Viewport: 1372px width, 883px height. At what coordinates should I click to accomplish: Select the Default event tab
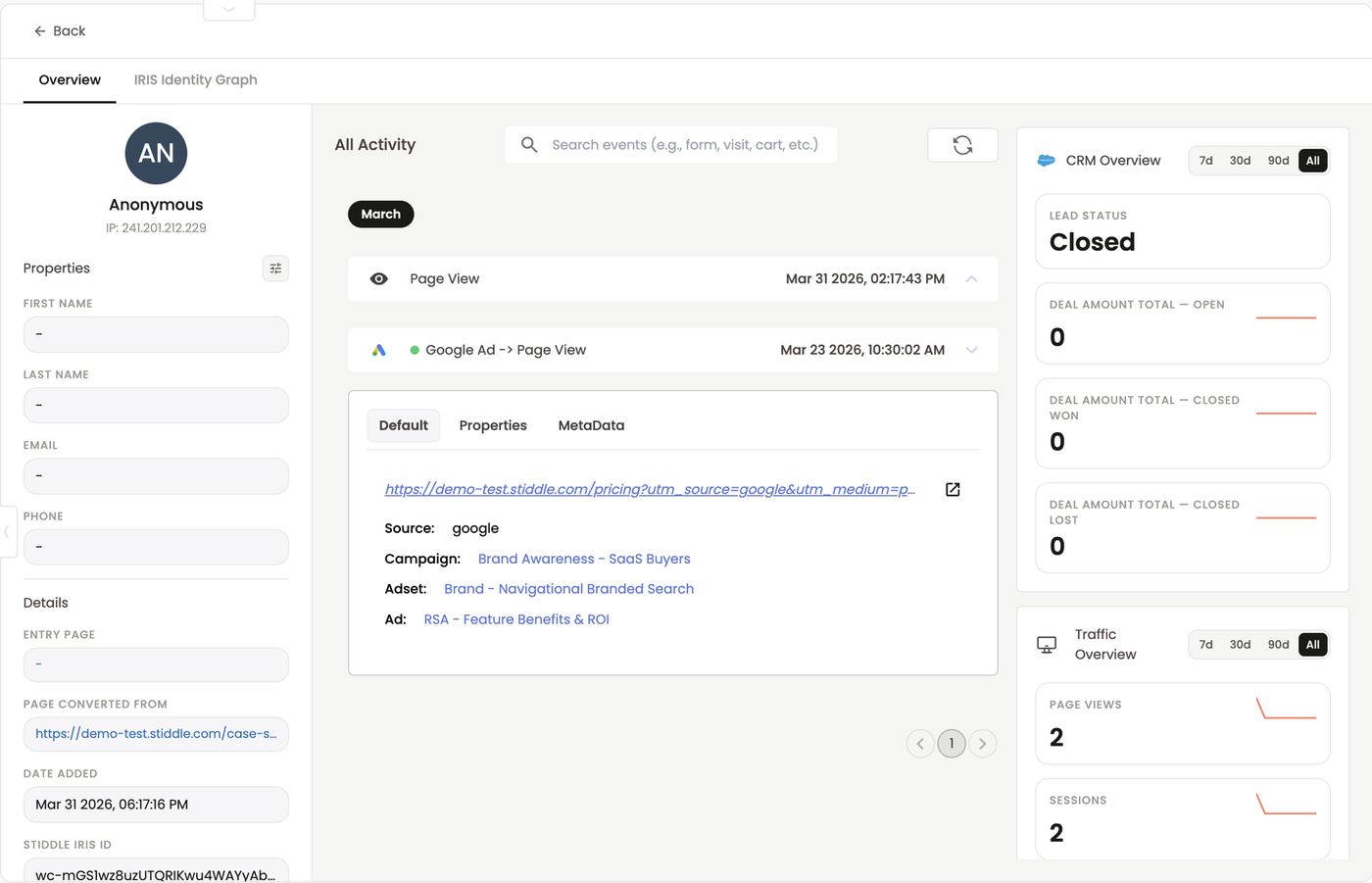(x=404, y=425)
